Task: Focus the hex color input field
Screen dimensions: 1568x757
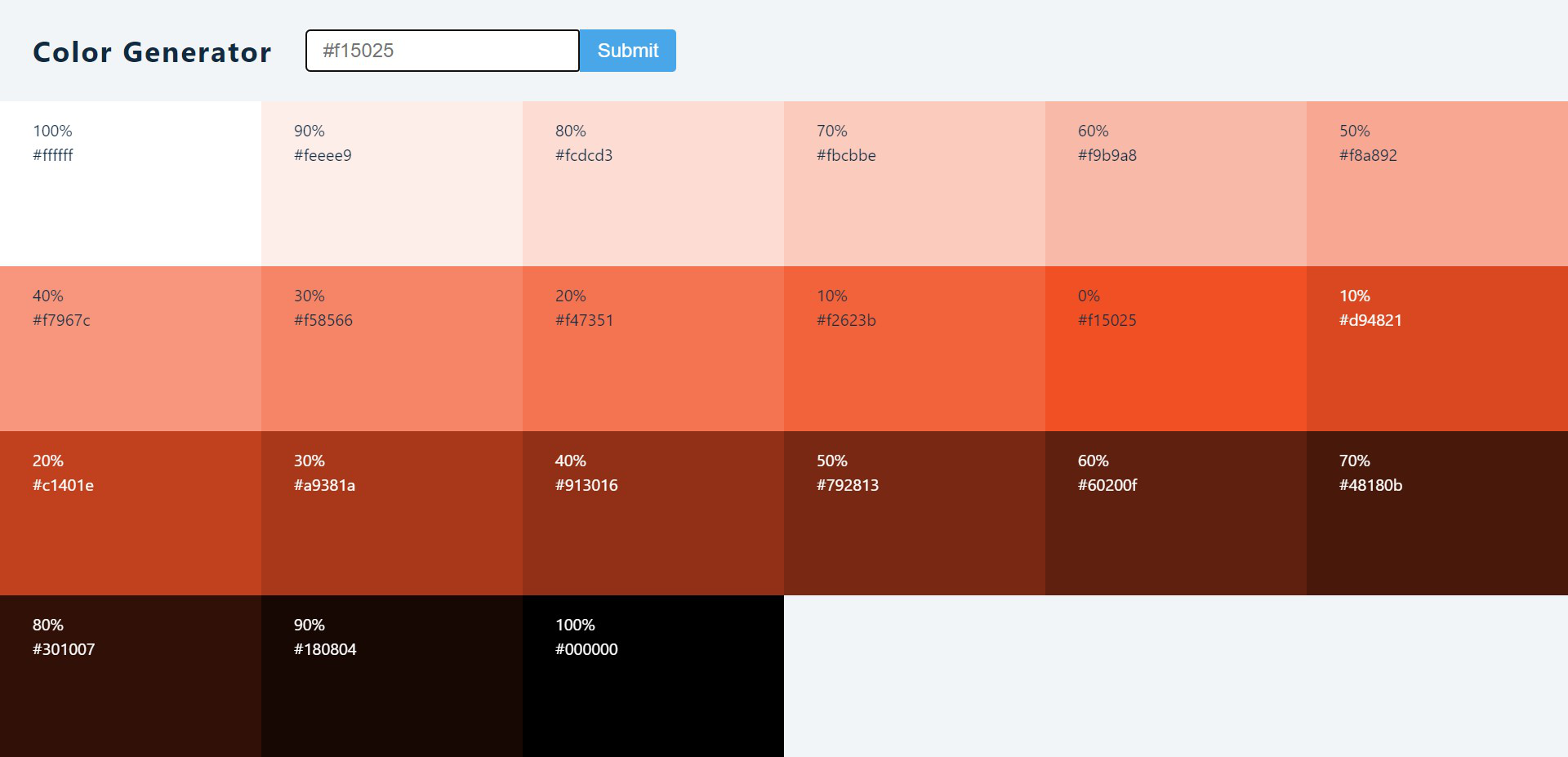Action: pyautogui.click(x=442, y=51)
